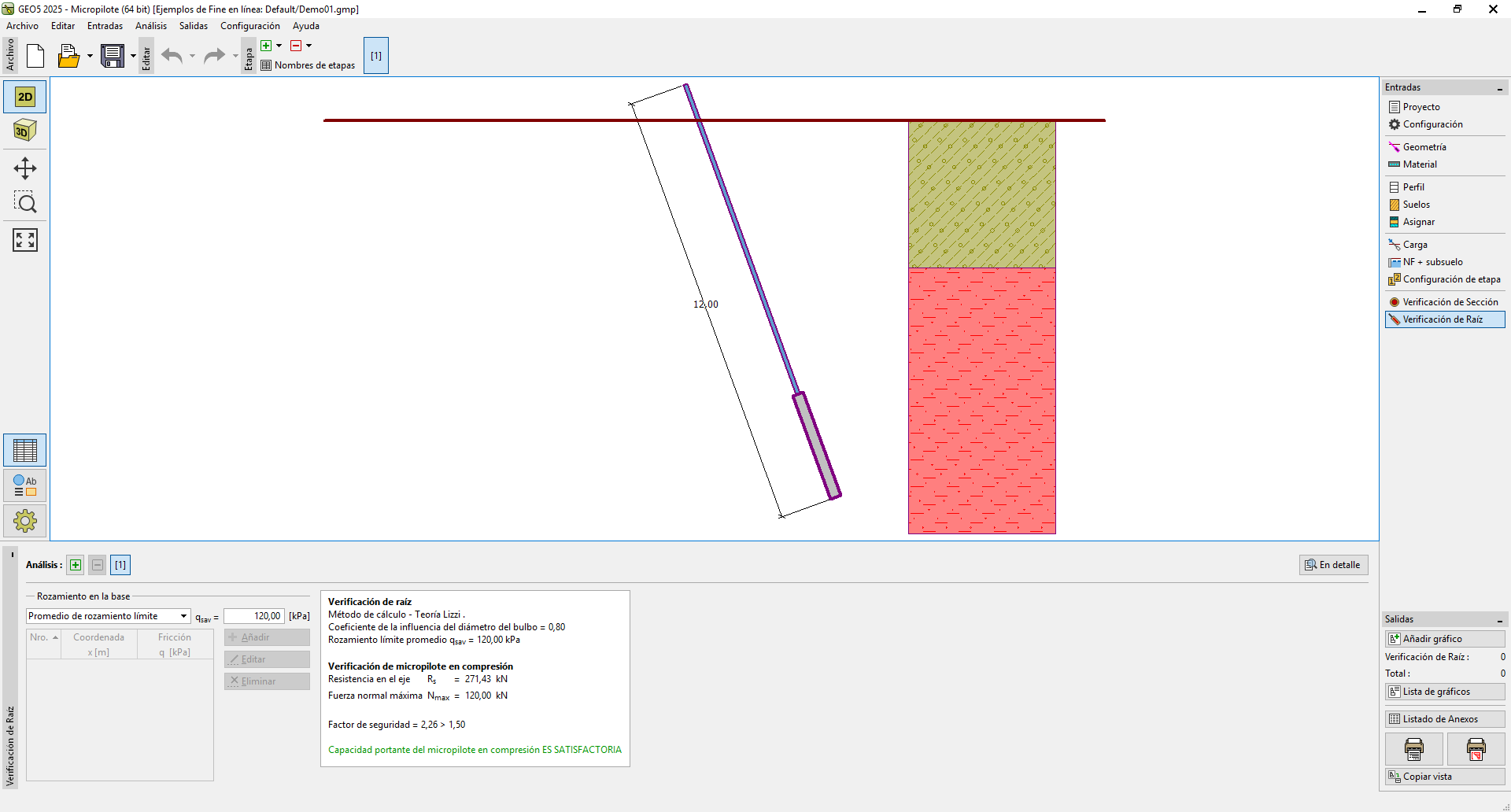Click the En detalle button
Screen dimensions: 1511x812
point(1333,565)
